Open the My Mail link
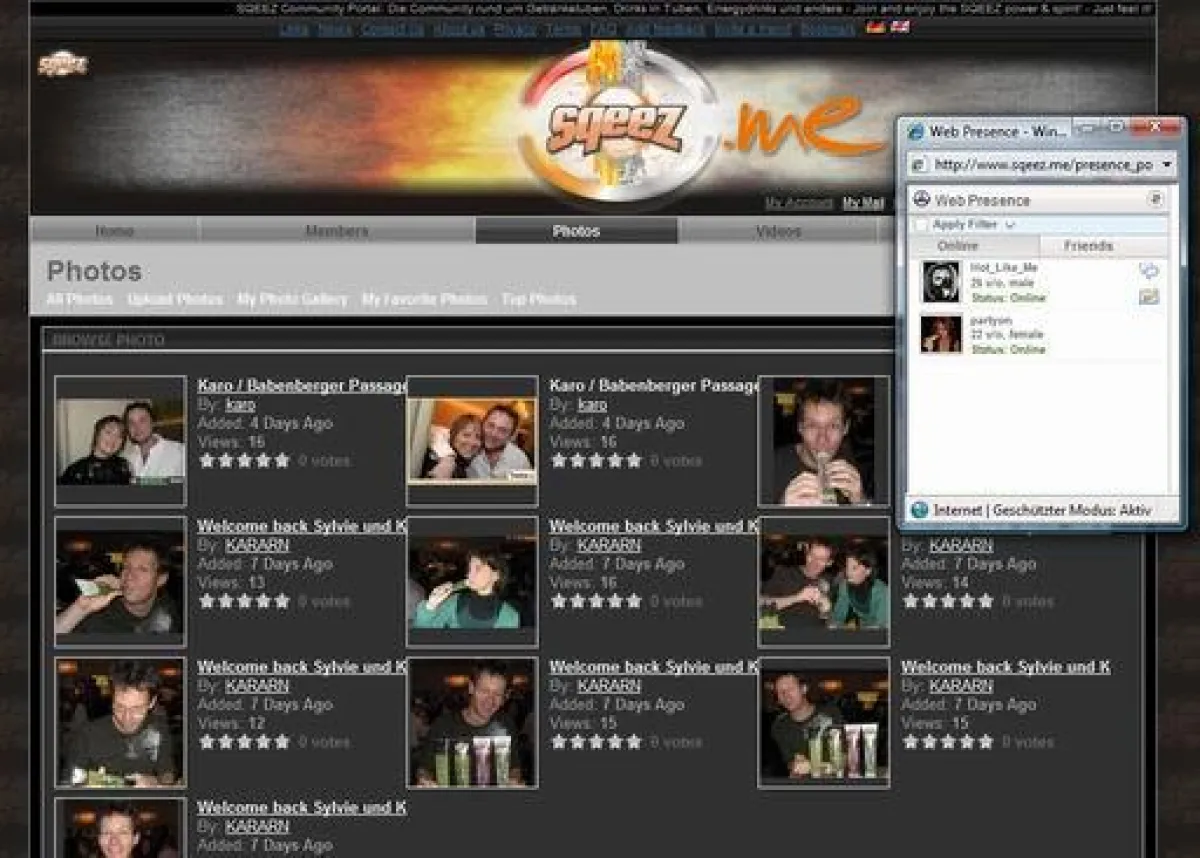The width and height of the screenshot is (1200, 858). pos(861,203)
